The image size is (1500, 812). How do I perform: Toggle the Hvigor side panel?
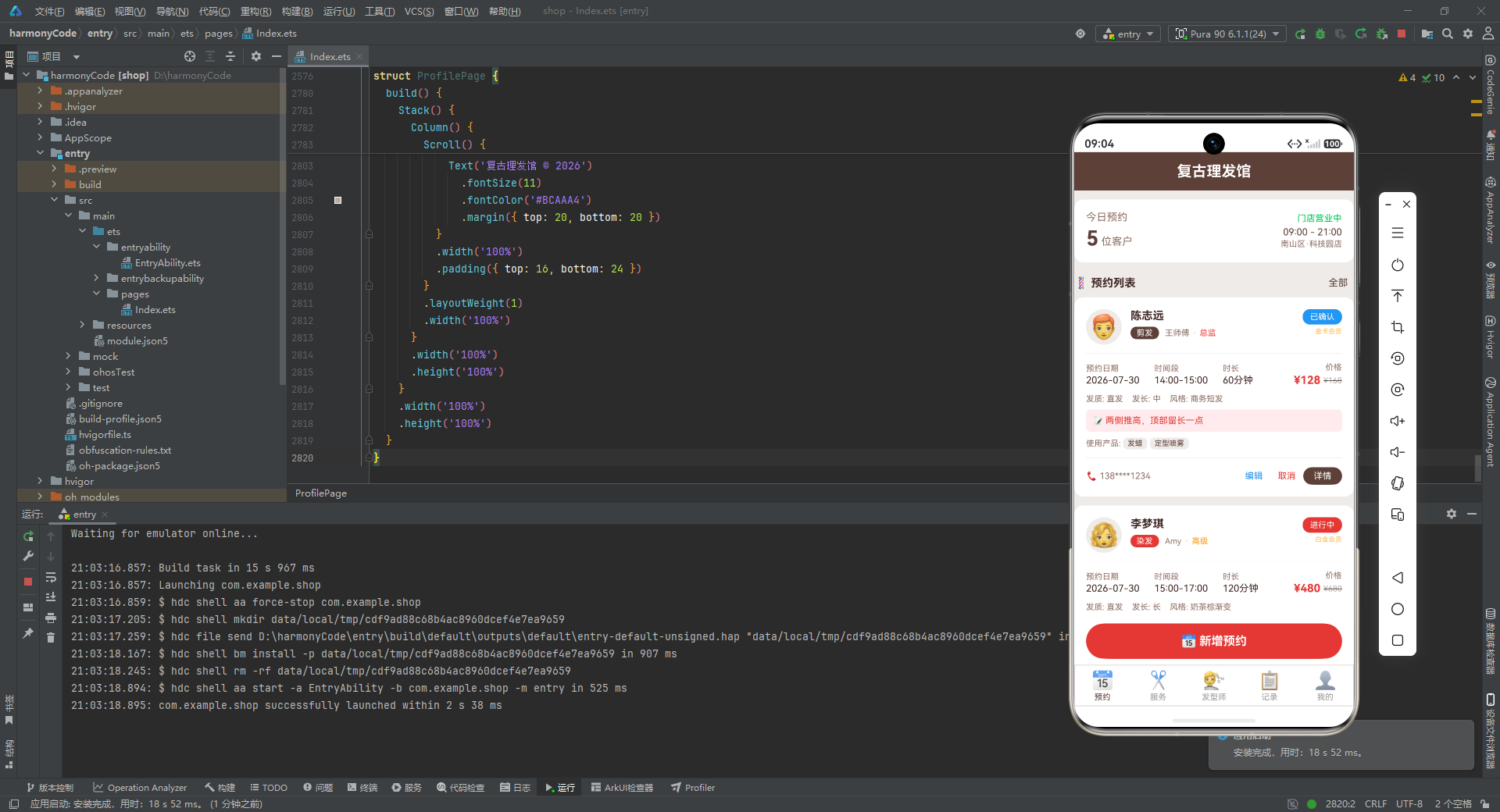(x=1491, y=337)
